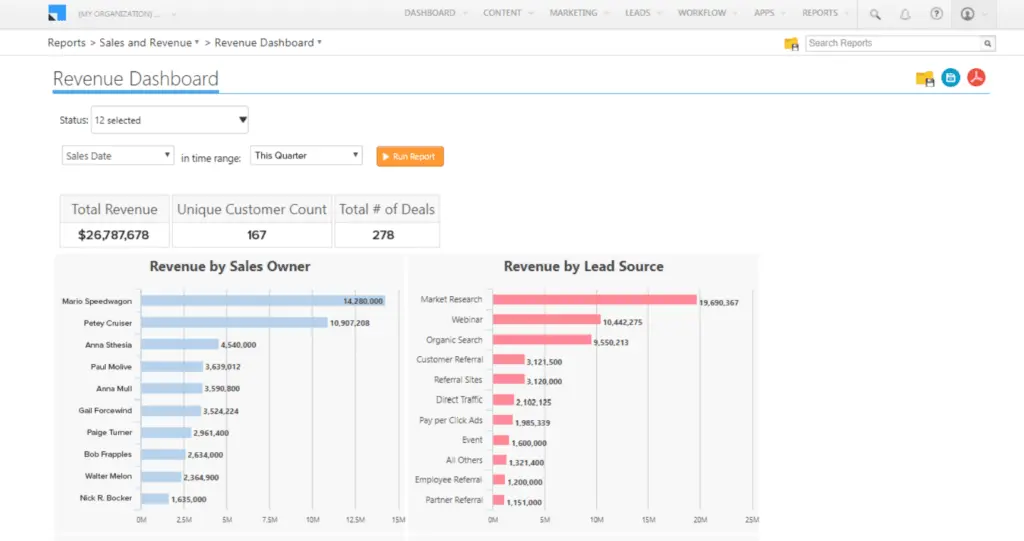
Task: Open Revenue Dashboard breadcrumb dropdown
Action: [x=268, y=42]
